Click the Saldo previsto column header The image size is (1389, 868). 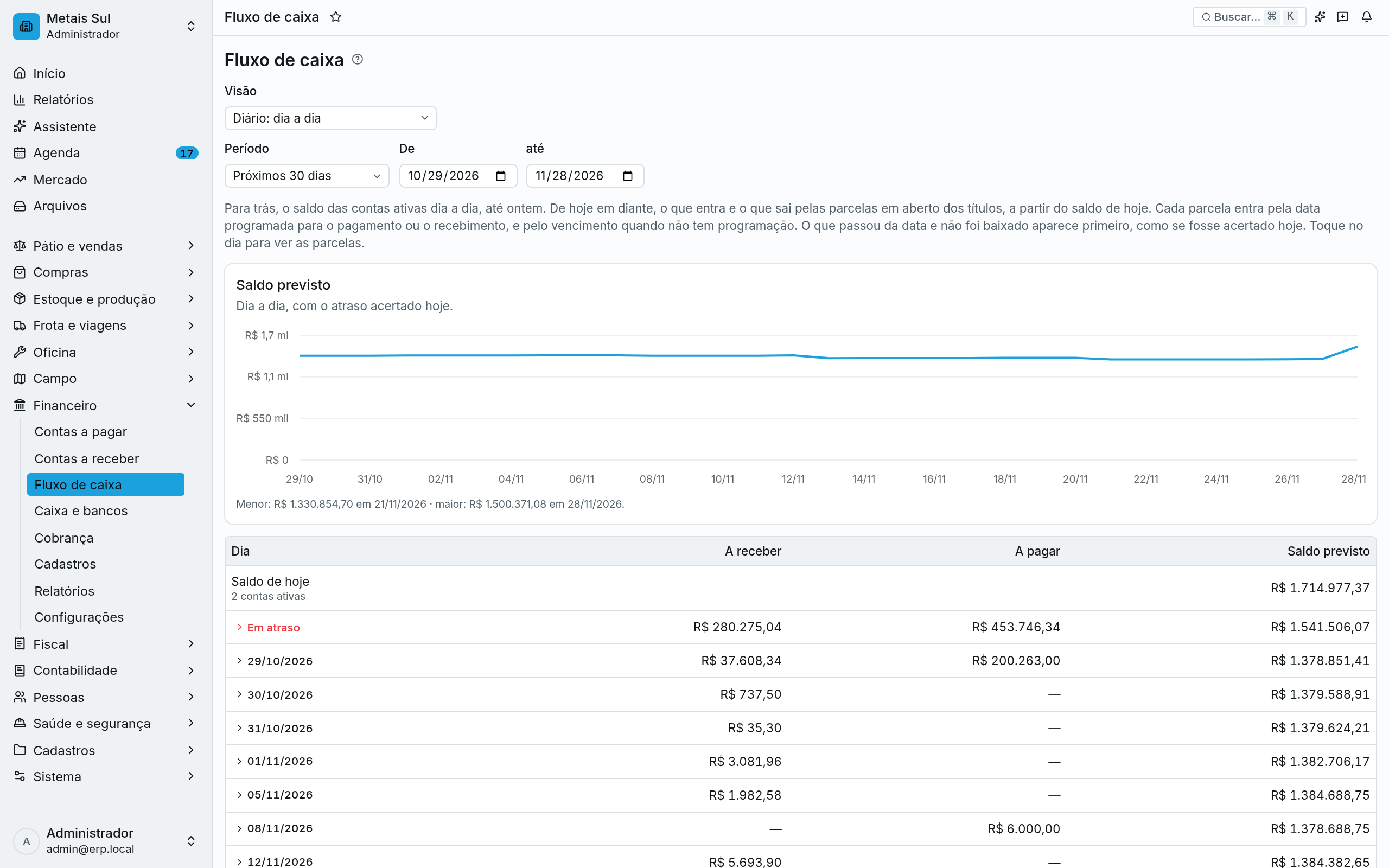(1328, 551)
